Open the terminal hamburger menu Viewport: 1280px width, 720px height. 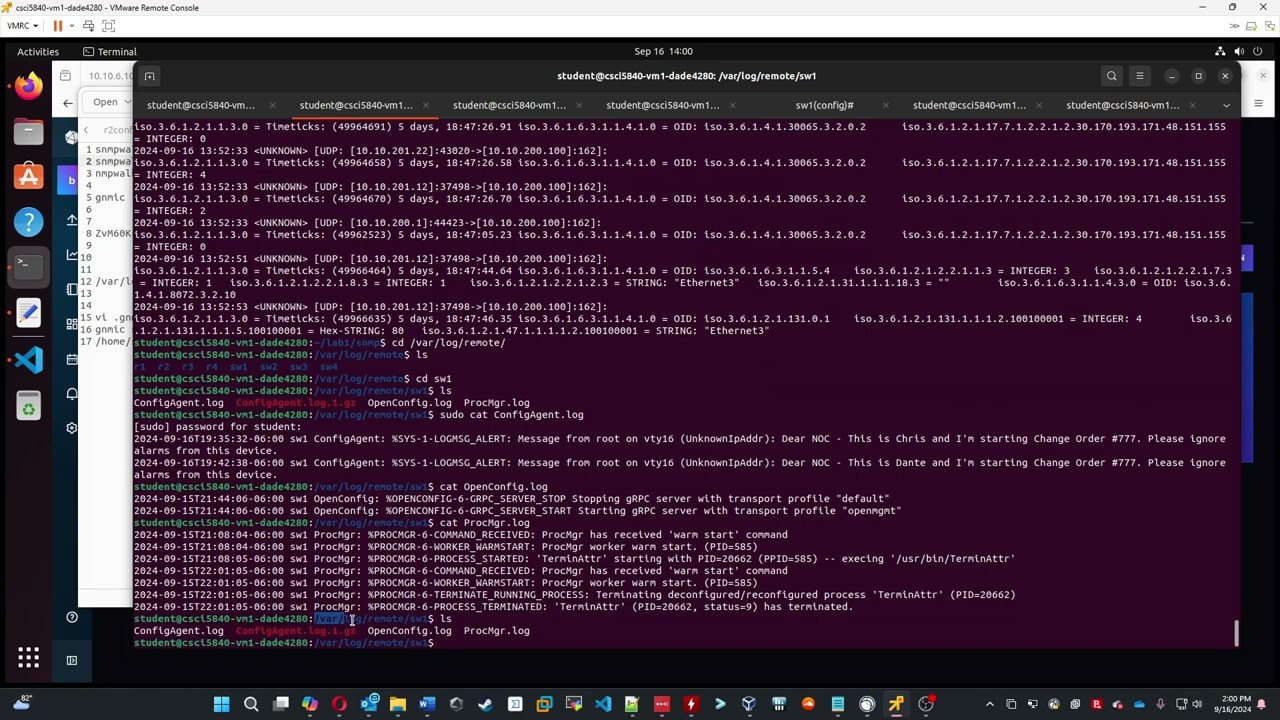pyautogui.click(x=1140, y=76)
